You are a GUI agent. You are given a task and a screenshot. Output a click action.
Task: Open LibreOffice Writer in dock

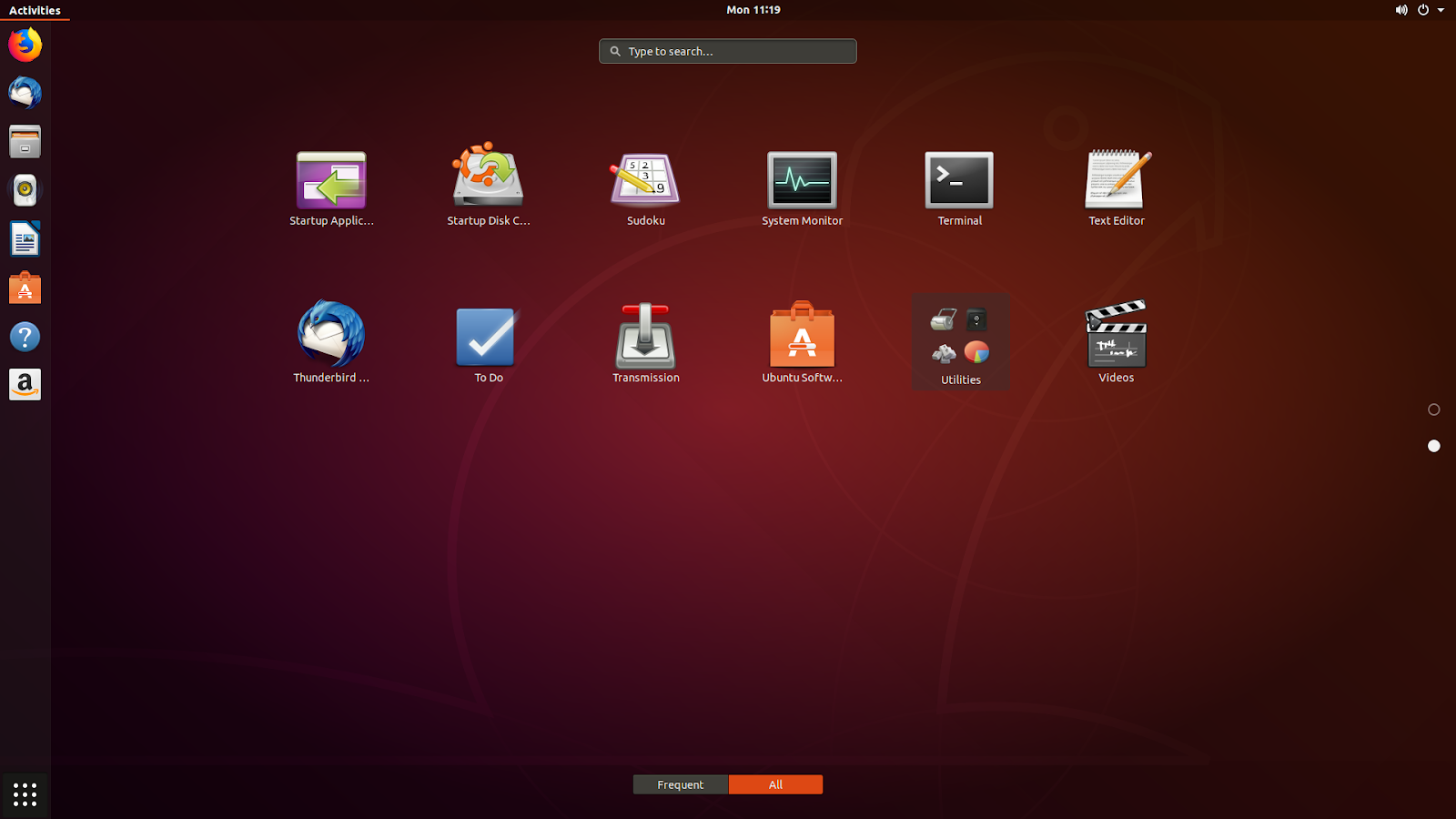pyautogui.click(x=25, y=239)
